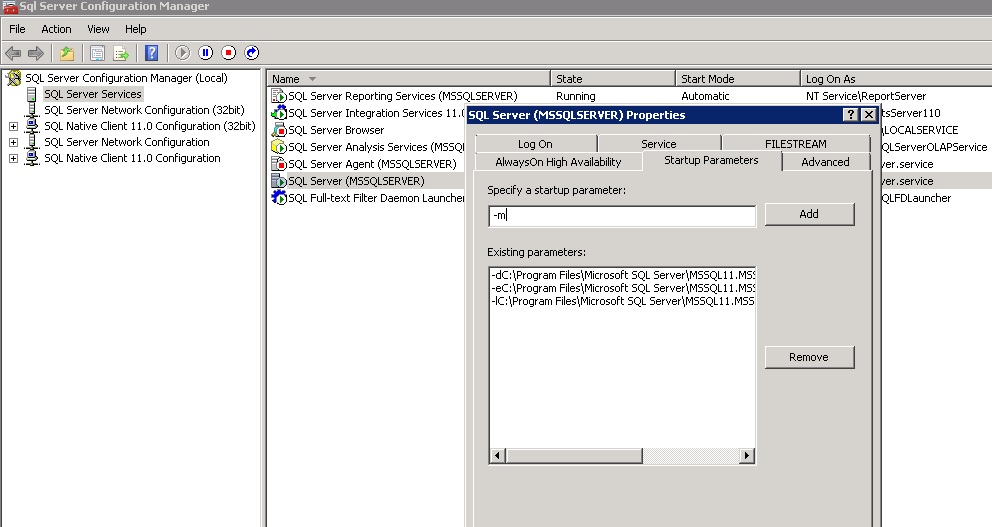This screenshot has width=992, height=527.
Task: Click the Up one level folder icon
Action: (x=67, y=53)
